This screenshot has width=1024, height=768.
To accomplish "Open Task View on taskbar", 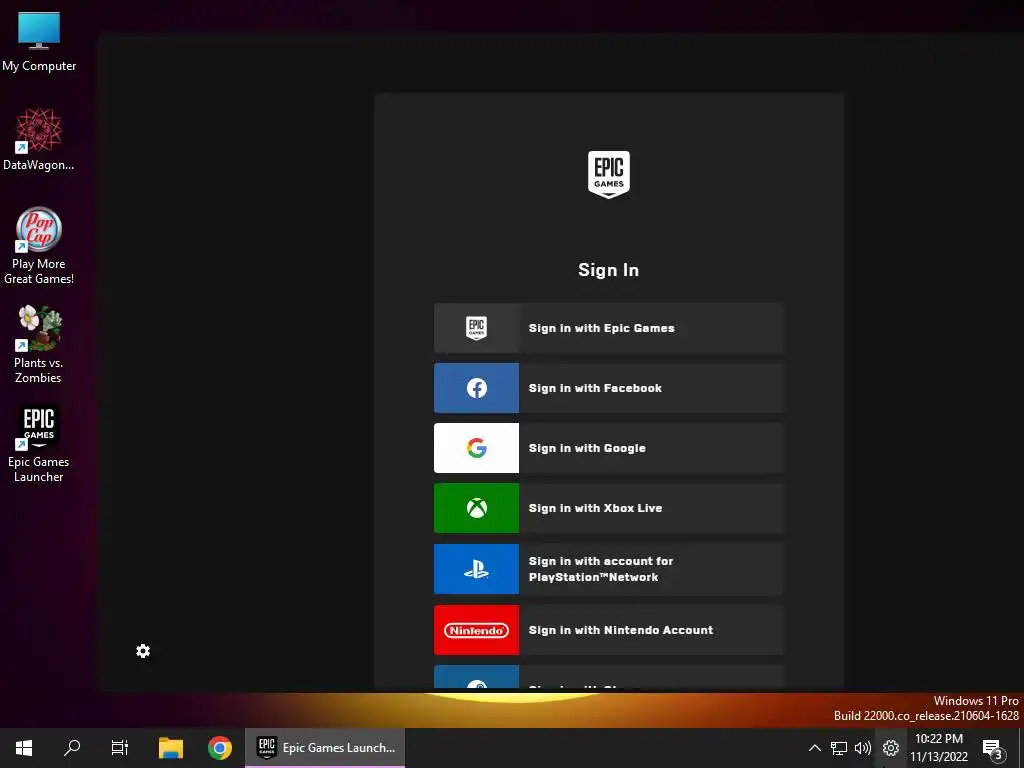I will 120,748.
